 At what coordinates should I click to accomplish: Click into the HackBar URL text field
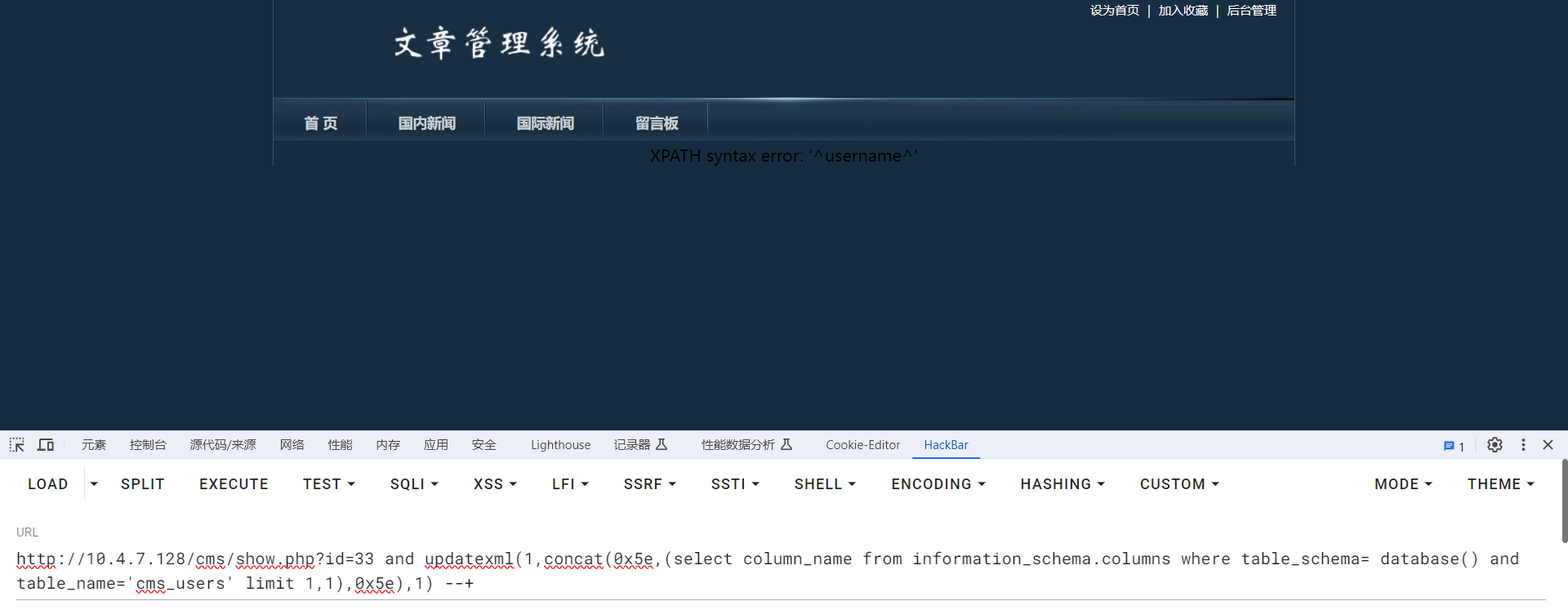(781, 571)
